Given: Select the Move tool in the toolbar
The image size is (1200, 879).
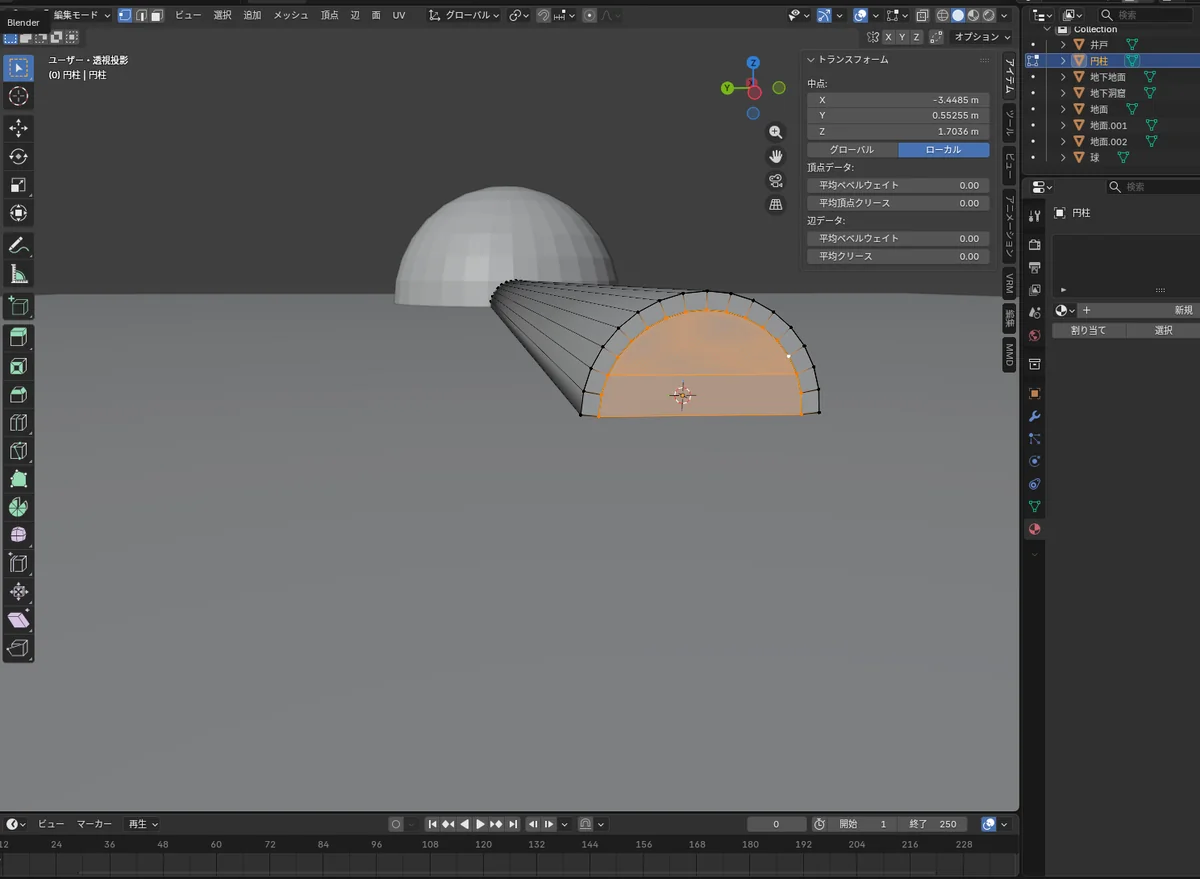Looking at the screenshot, I should 18,128.
